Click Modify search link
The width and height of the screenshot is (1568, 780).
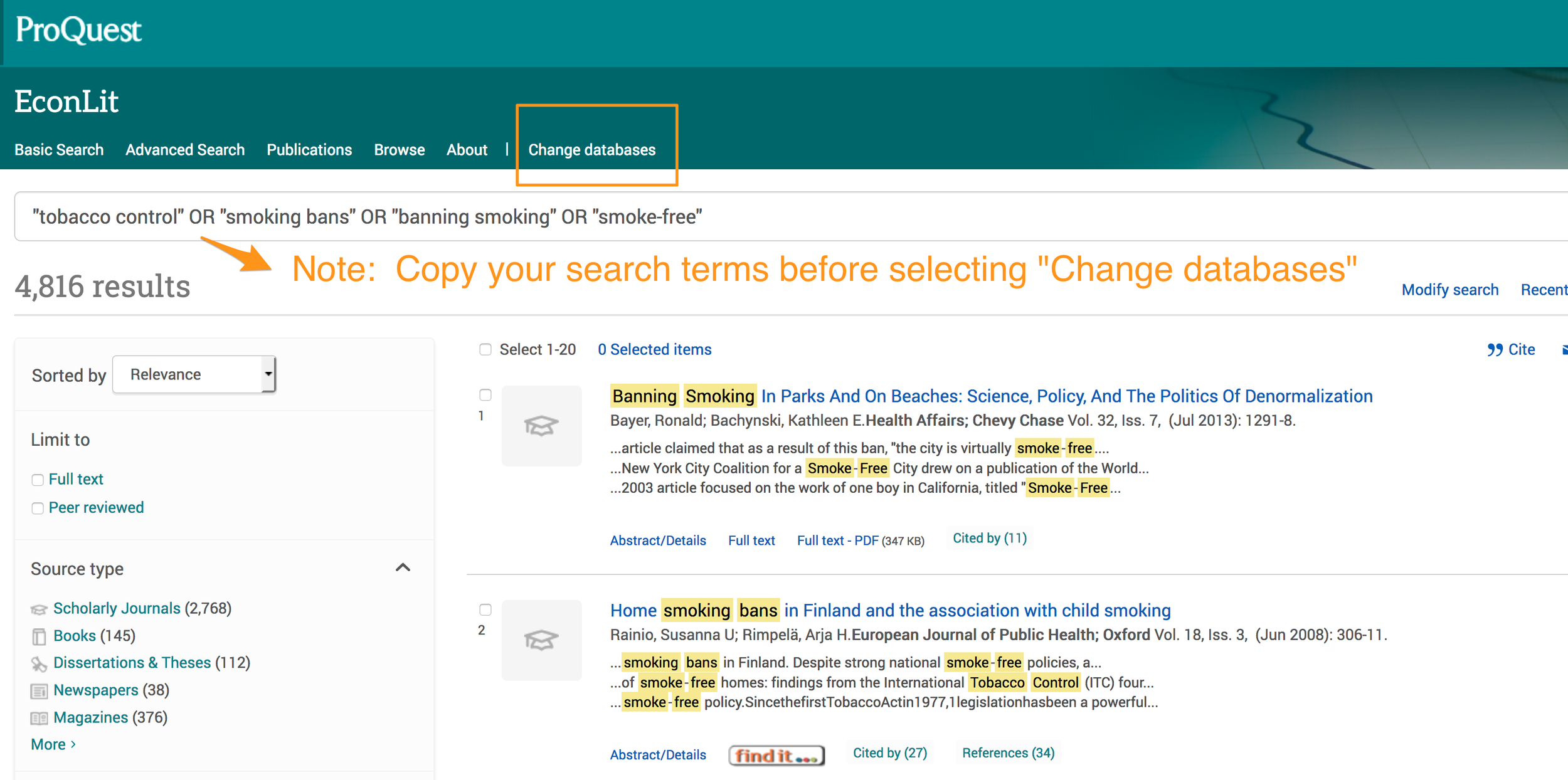pyautogui.click(x=1450, y=290)
